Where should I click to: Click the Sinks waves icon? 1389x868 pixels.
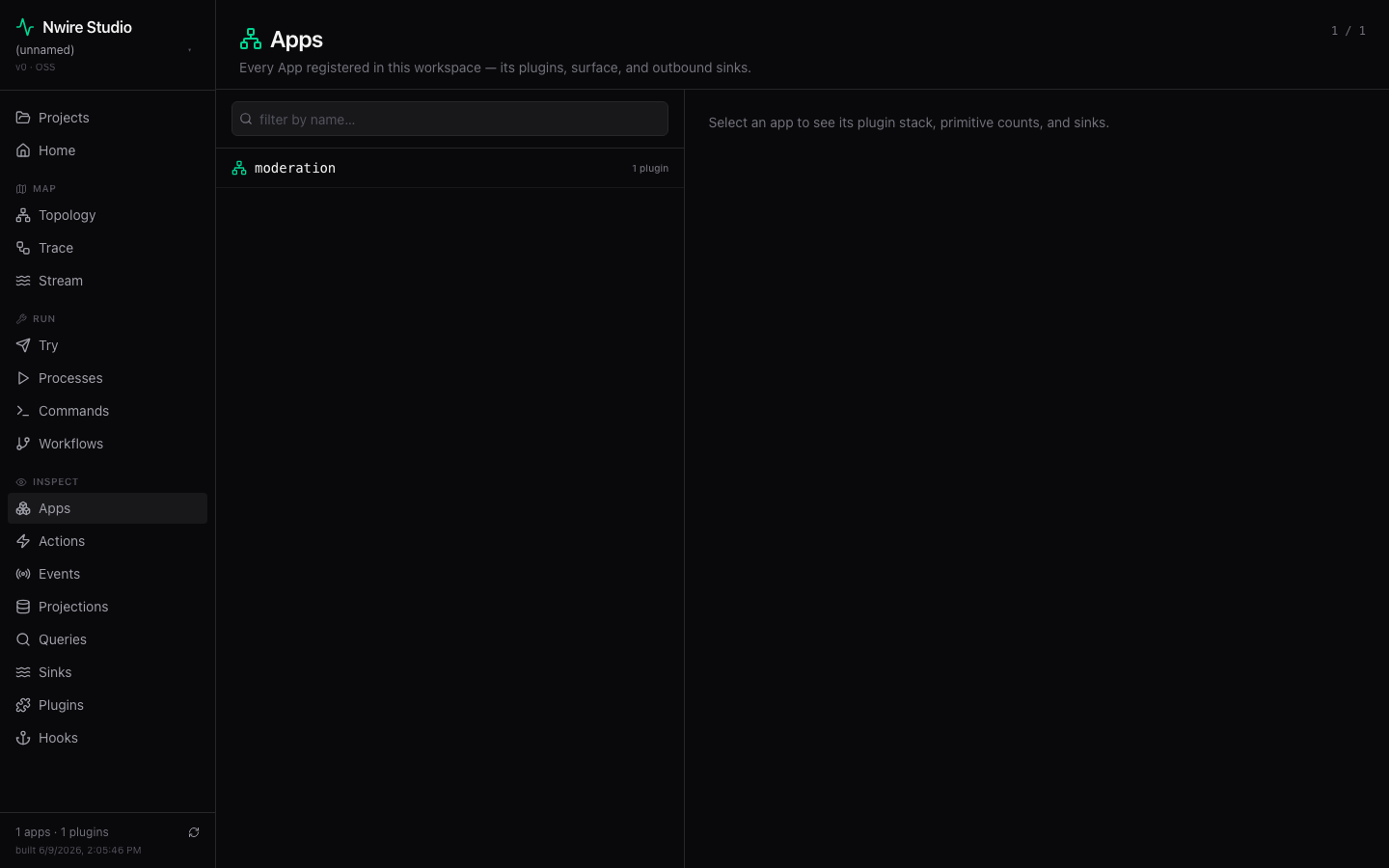(x=23, y=672)
